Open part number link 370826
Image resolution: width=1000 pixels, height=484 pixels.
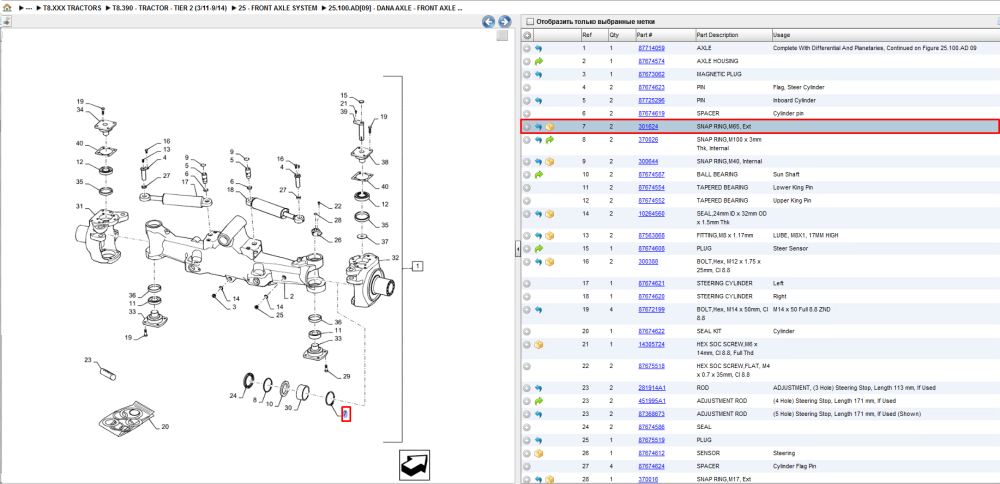pyautogui.click(x=648, y=140)
